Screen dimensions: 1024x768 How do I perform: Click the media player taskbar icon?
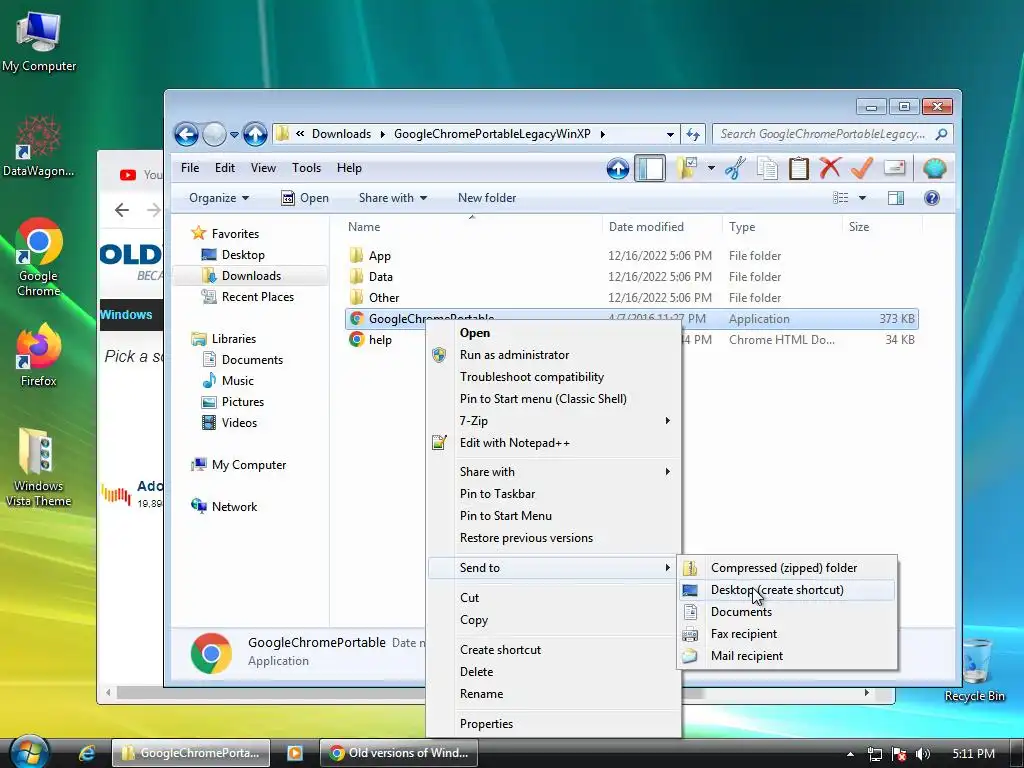click(x=295, y=753)
